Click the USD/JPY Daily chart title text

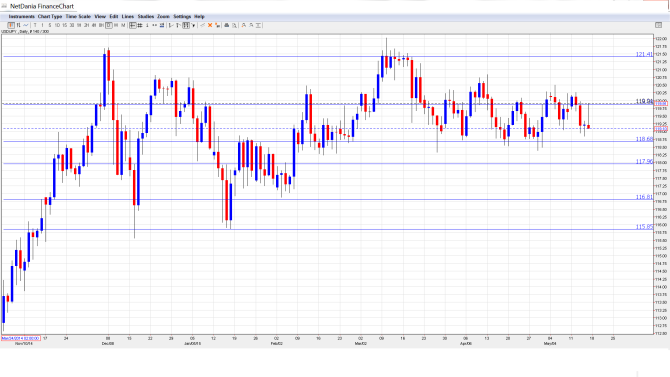pos(25,32)
